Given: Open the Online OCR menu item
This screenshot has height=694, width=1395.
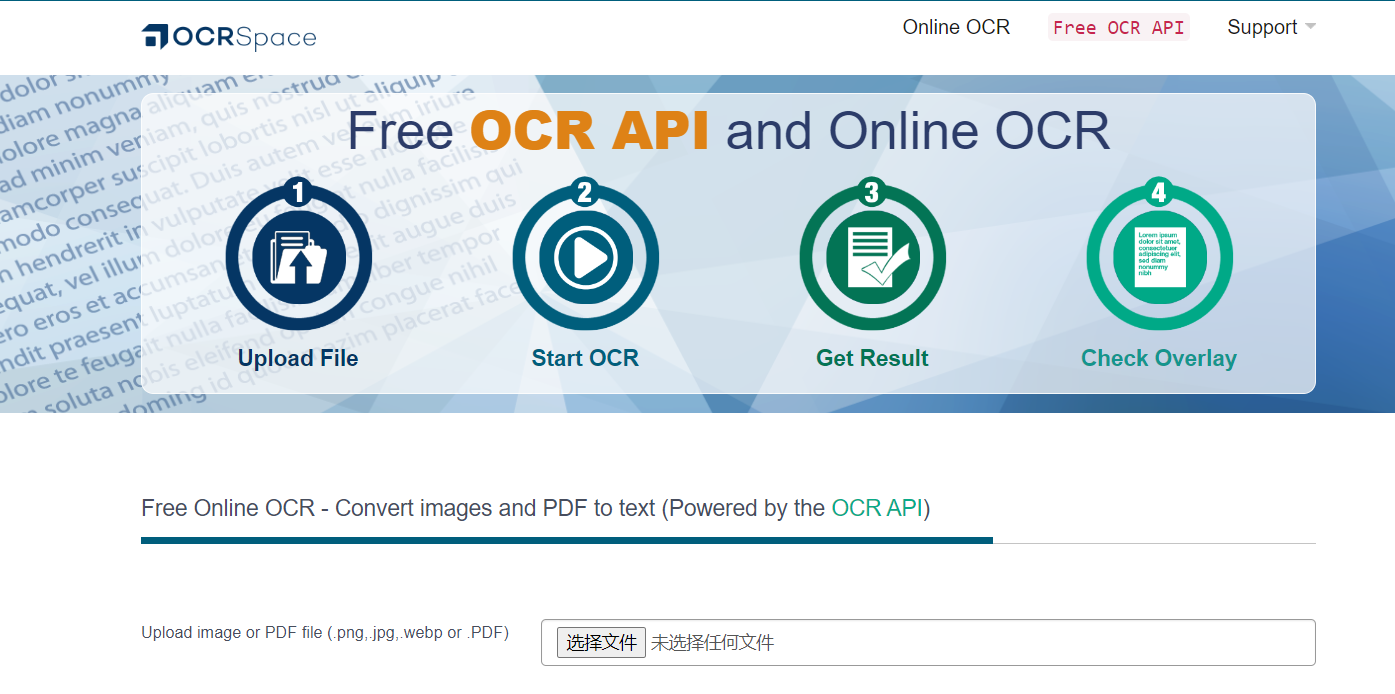Looking at the screenshot, I should point(956,27).
